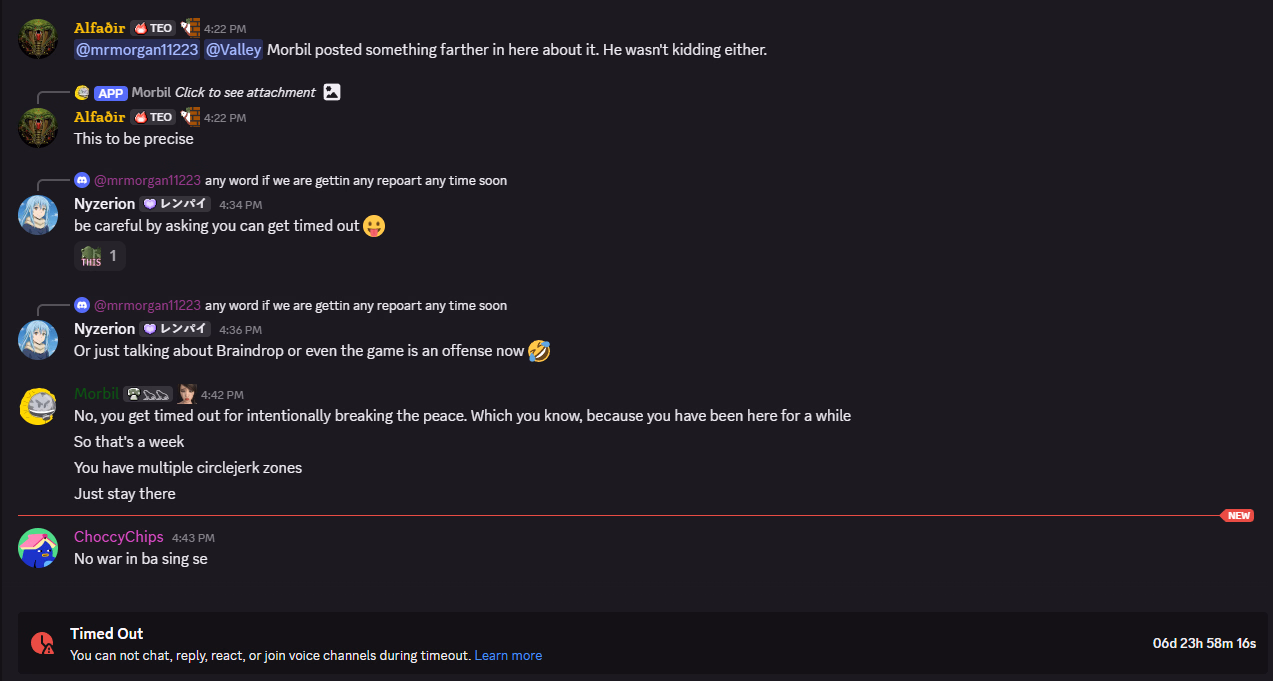
Task: Open "Click to see attachment" reply text
Action: click(x=245, y=92)
